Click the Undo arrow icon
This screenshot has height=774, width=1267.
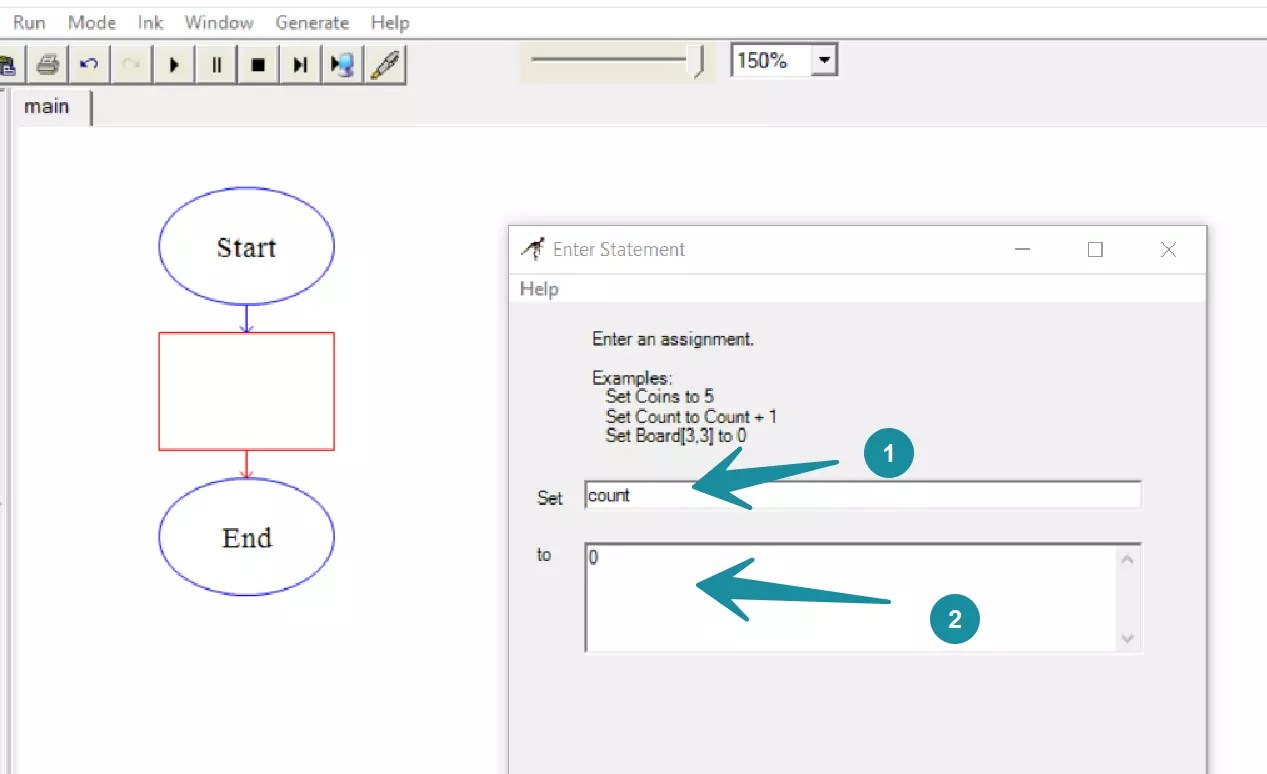89,64
